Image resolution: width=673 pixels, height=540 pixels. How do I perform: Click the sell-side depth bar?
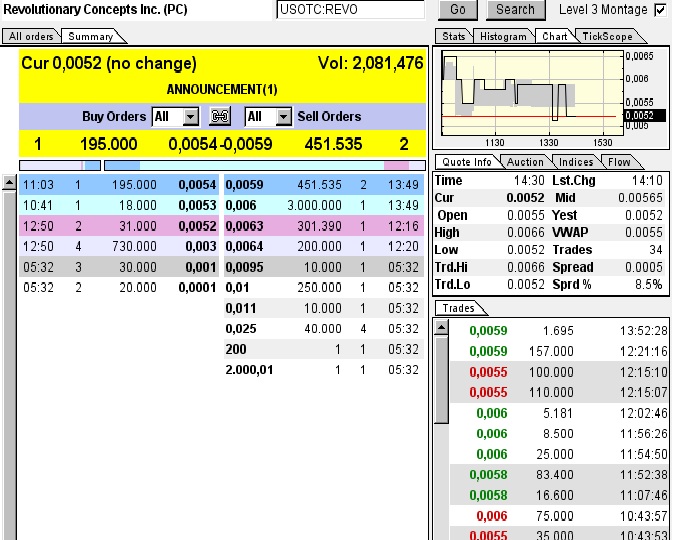coord(265,165)
